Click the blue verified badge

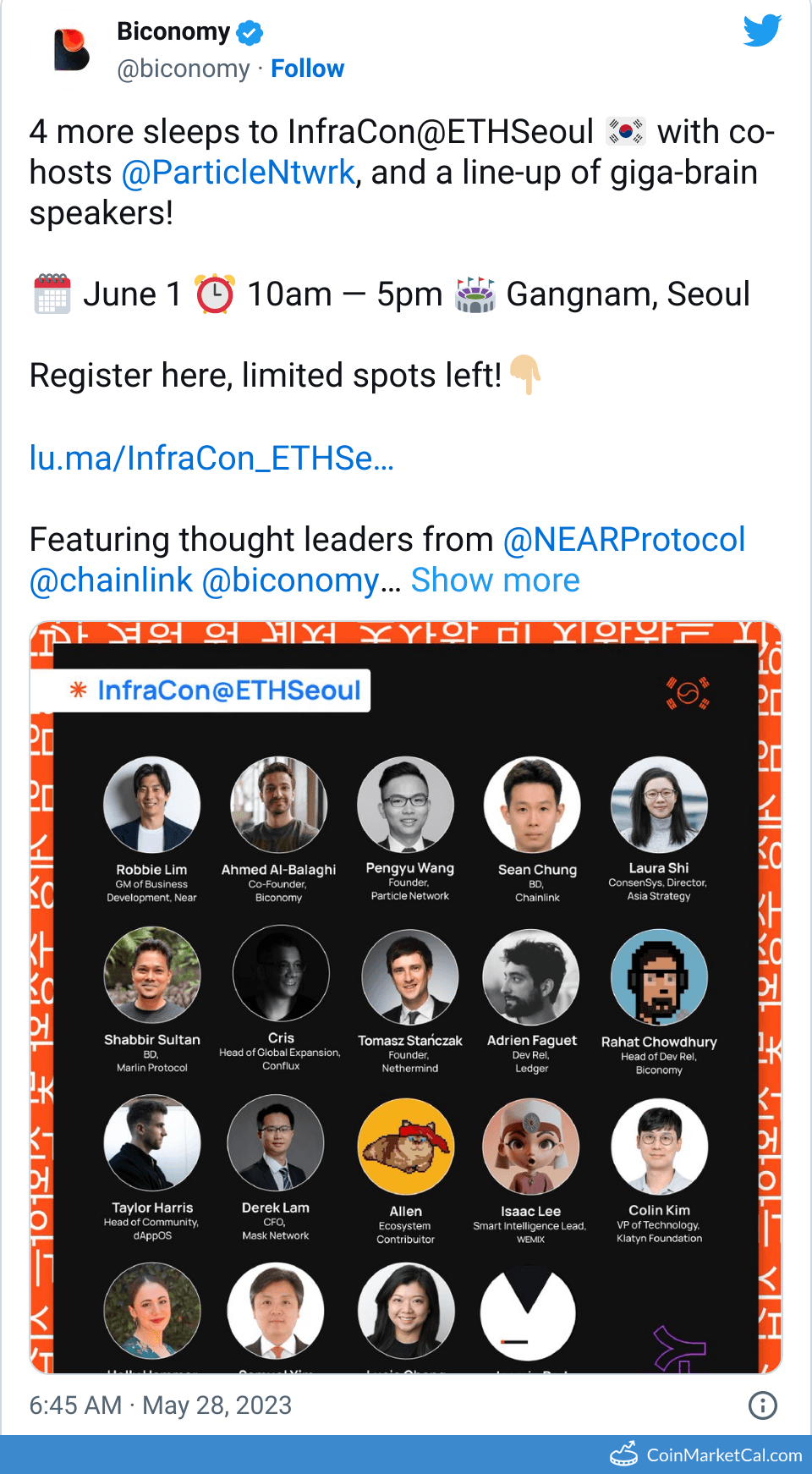[x=250, y=33]
